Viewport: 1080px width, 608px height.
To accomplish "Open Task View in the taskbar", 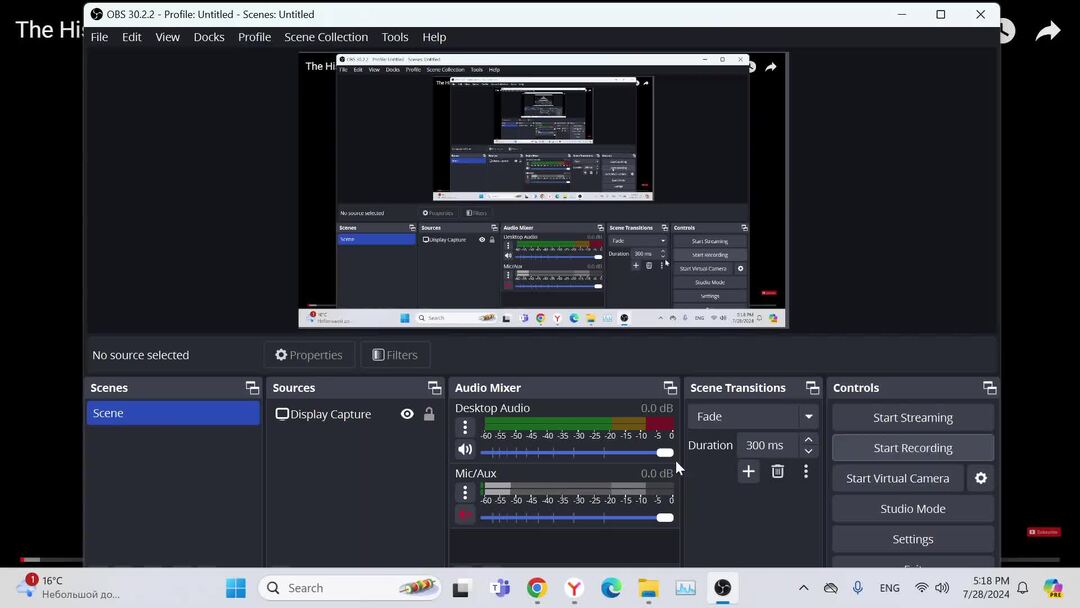I will point(461,588).
